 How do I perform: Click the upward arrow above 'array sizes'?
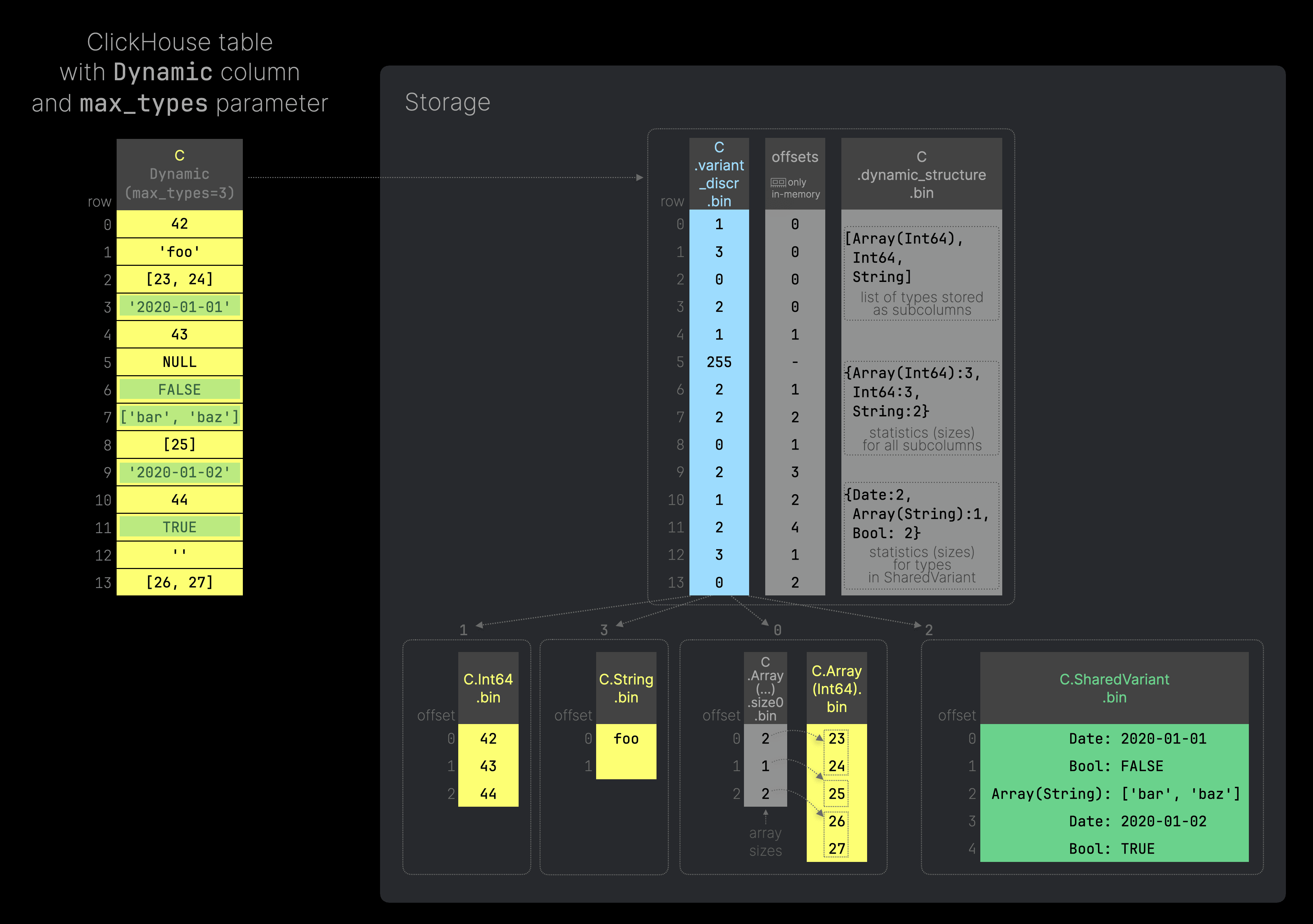pos(765,814)
